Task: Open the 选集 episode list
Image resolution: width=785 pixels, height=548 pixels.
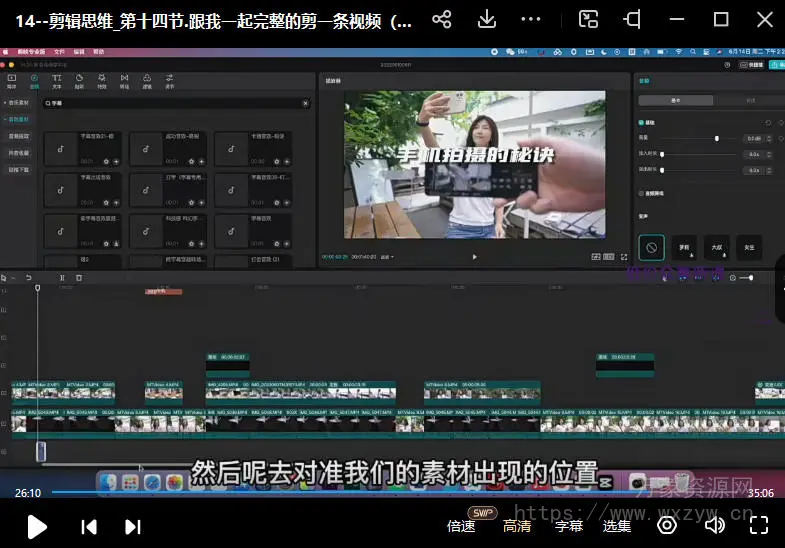Action: [x=617, y=526]
